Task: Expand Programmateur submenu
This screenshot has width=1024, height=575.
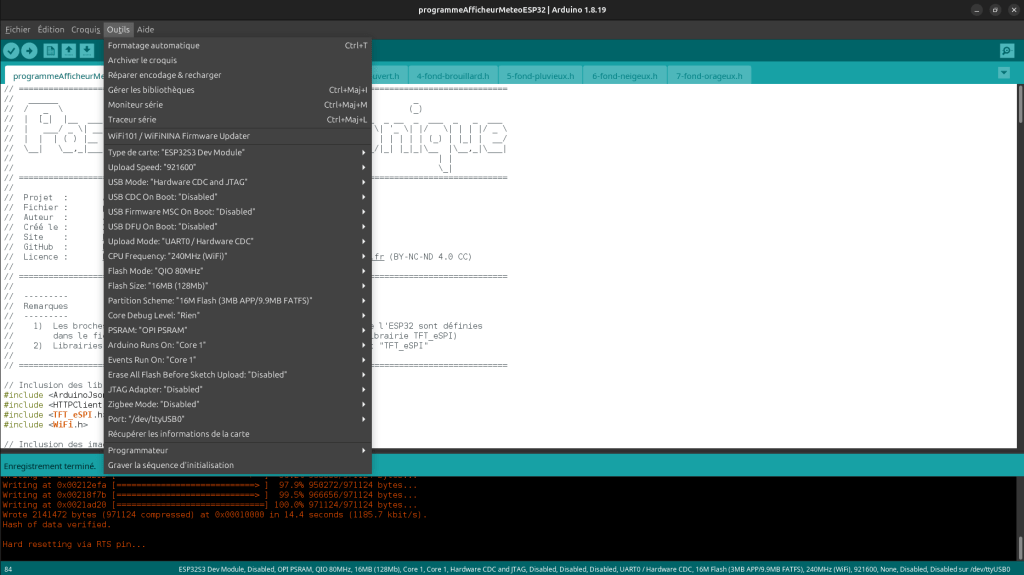Action: (x=238, y=450)
